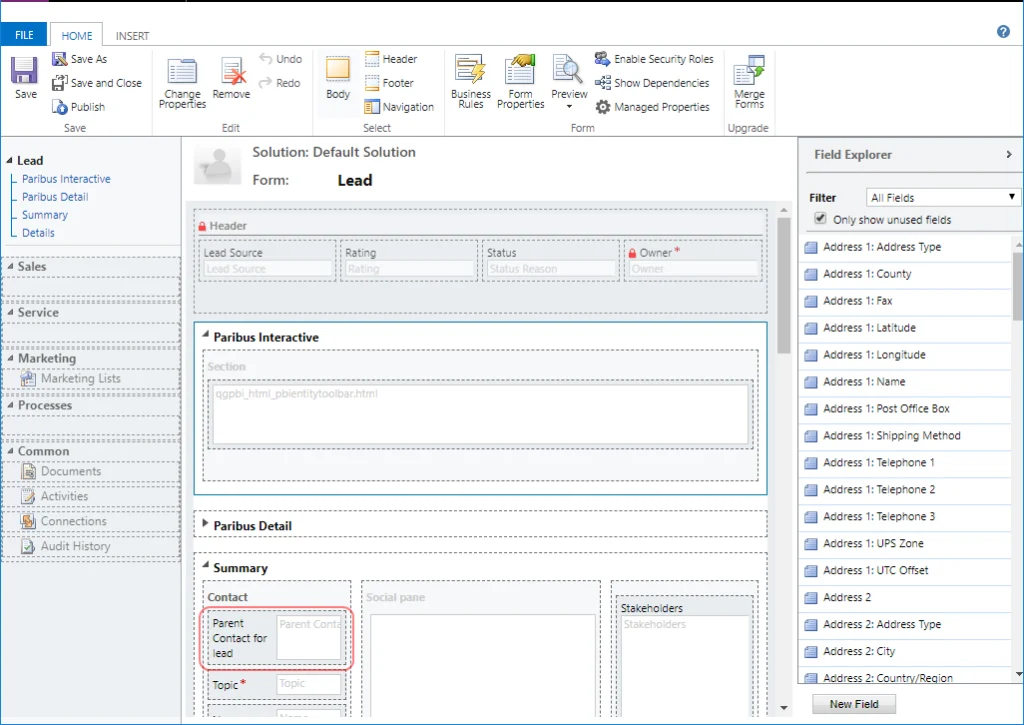Collapse the Field Explorer panel
This screenshot has width=1024, height=725.
(1009, 155)
